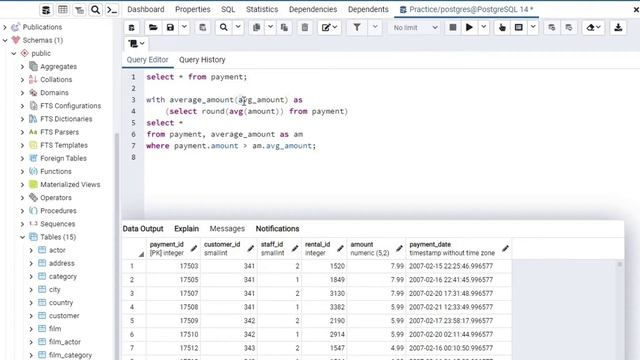
Task: Click the Paste icon in query toolbar
Action: (284, 28)
